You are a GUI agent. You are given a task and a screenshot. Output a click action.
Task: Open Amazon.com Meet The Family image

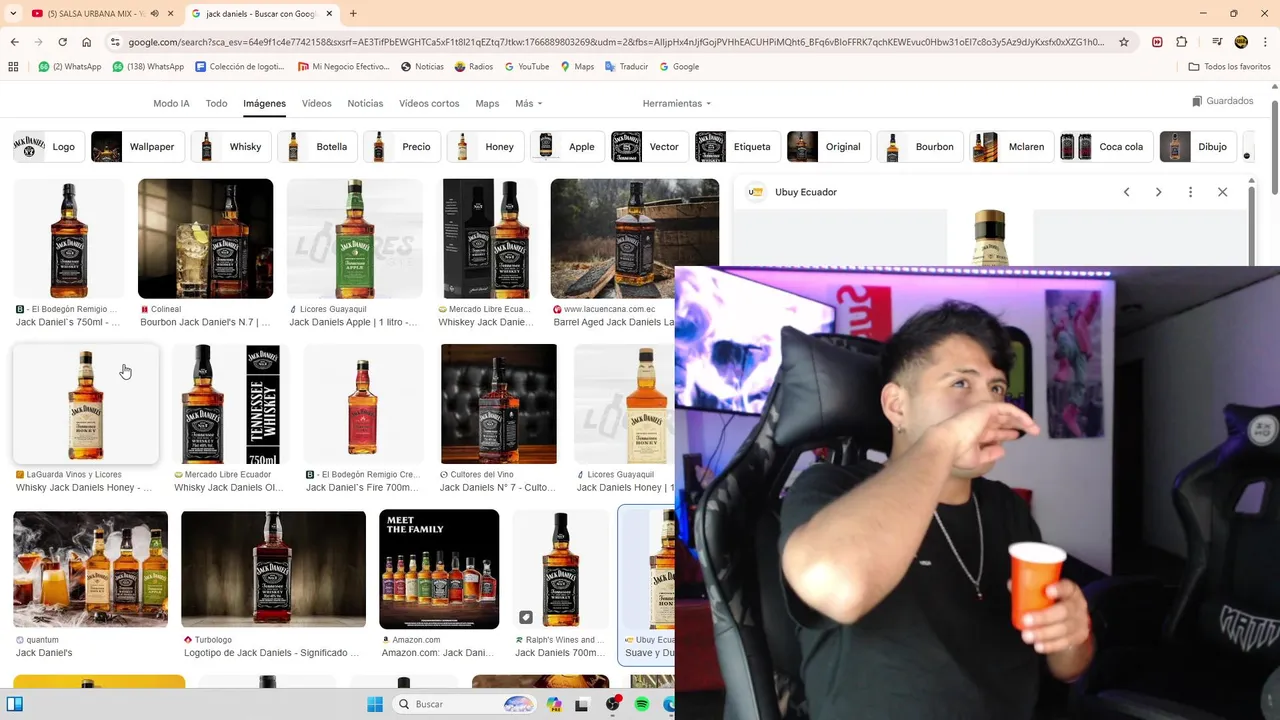click(x=439, y=569)
